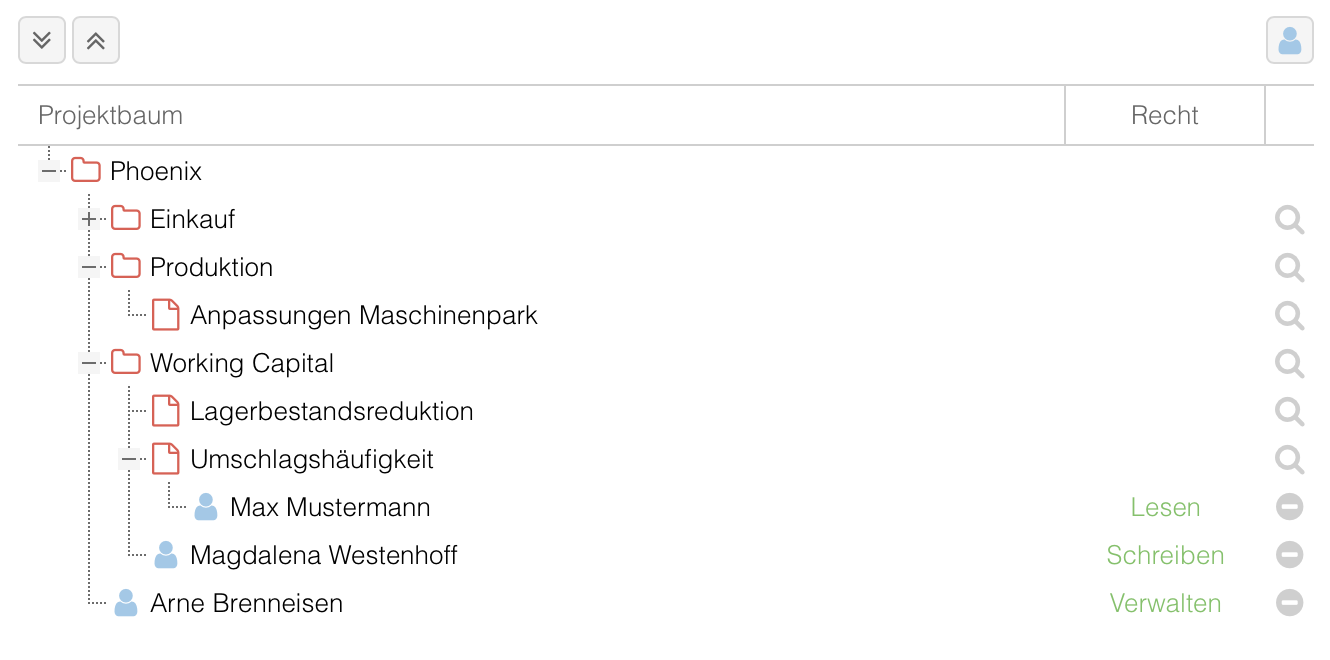1330x660 pixels.
Task: Collapse the Phoenix root node
Action: [x=49, y=171]
